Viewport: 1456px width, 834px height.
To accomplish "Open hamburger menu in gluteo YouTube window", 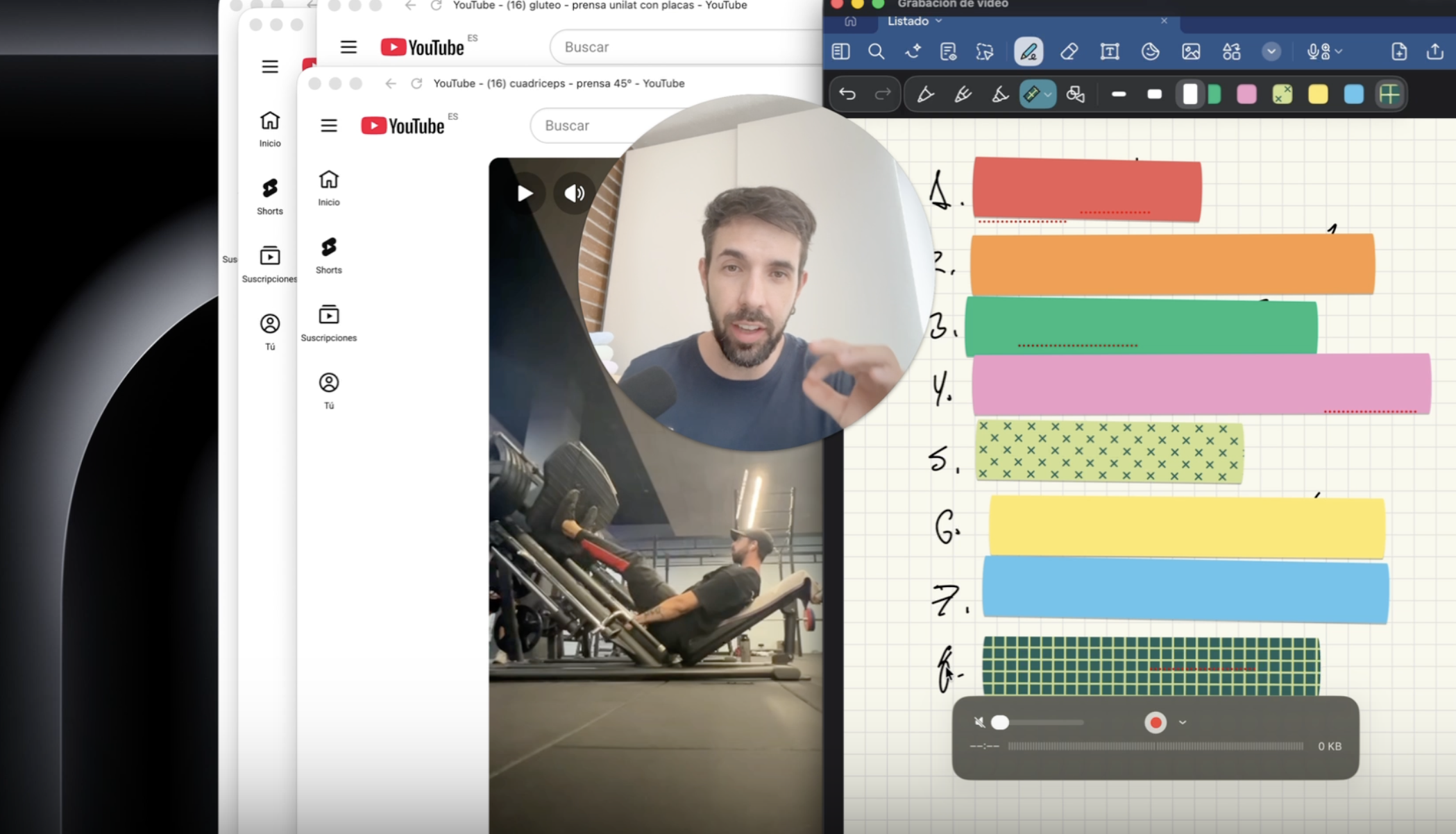I will (x=348, y=47).
